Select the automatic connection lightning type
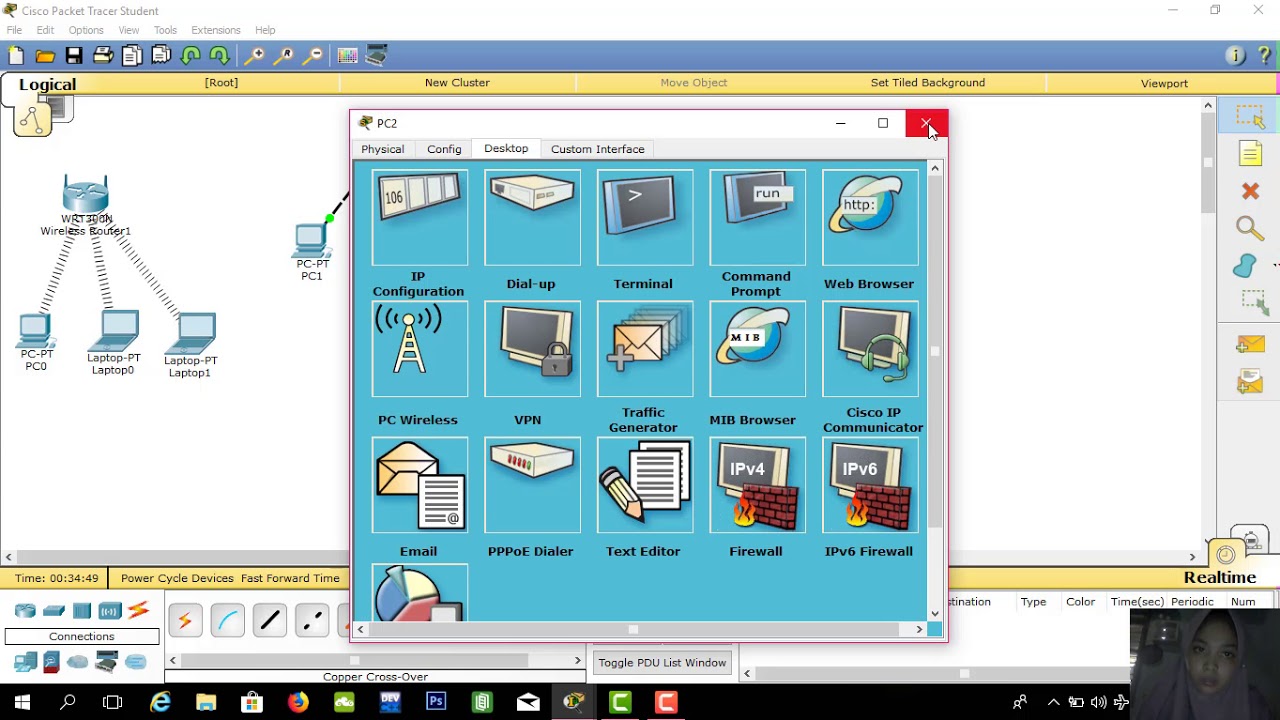Viewport: 1280px width, 720px height. point(185,621)
